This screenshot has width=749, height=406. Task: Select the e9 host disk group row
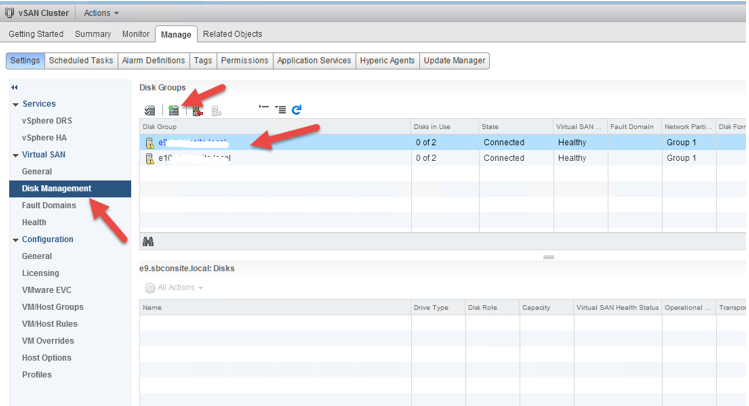tap(442, 142)
